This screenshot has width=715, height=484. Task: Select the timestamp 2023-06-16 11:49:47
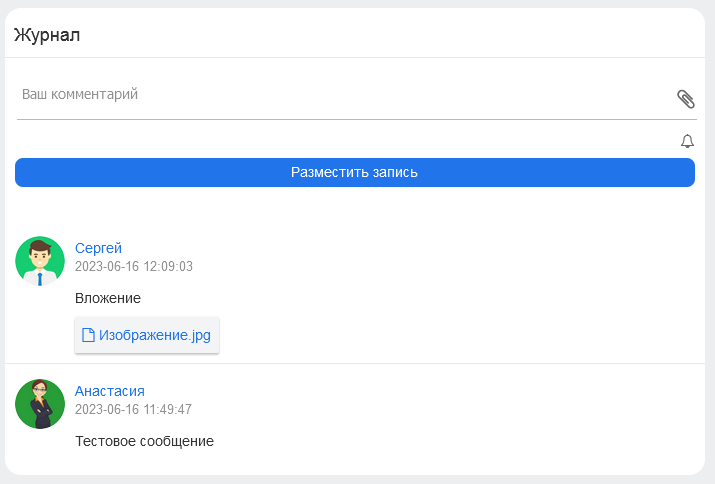(133, 409)
